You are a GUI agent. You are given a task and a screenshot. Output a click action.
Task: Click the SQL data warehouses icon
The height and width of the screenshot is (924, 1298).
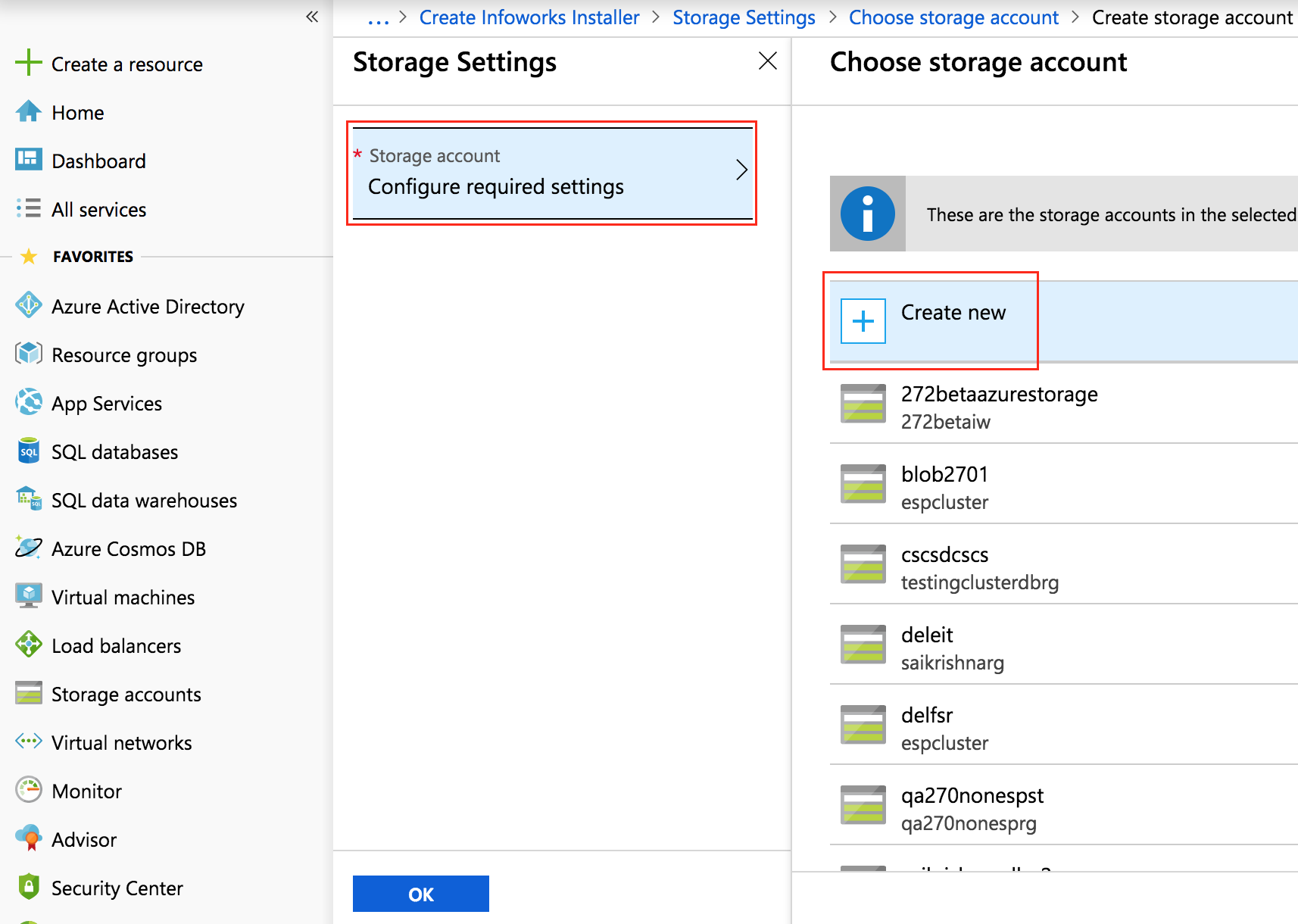[x=29, y=499]
